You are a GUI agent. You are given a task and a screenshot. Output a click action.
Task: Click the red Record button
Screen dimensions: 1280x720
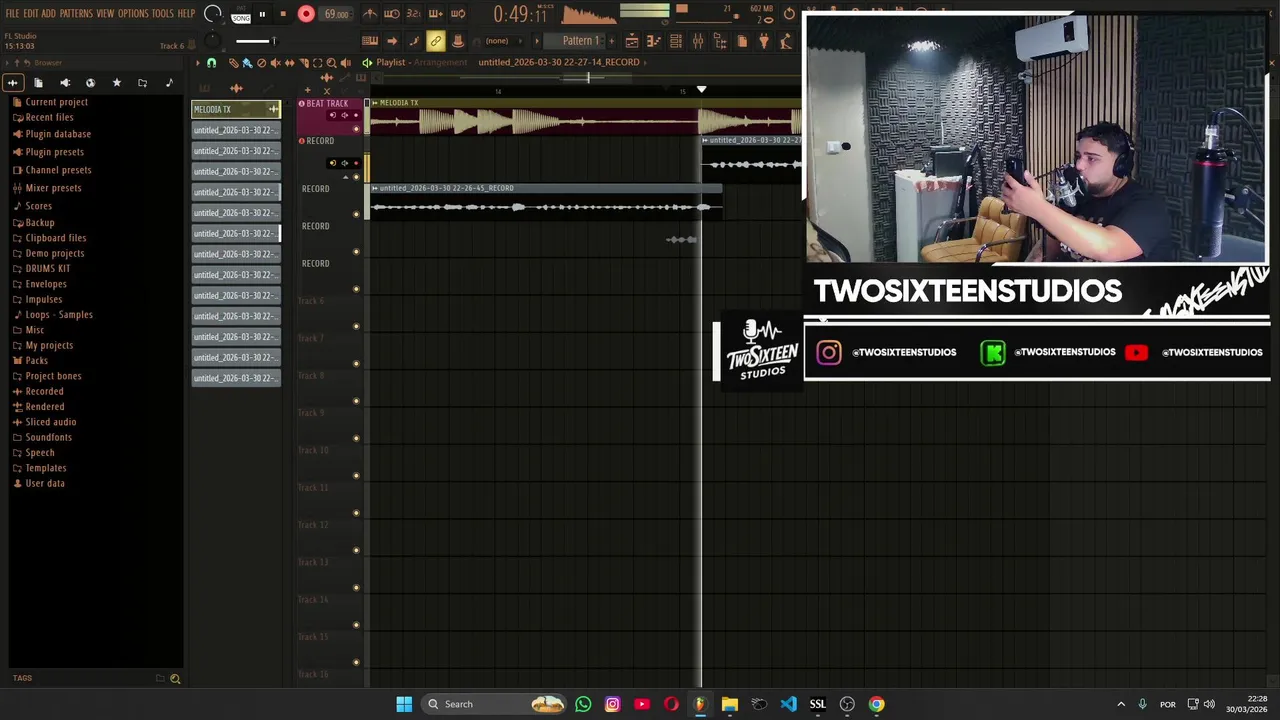306,14
